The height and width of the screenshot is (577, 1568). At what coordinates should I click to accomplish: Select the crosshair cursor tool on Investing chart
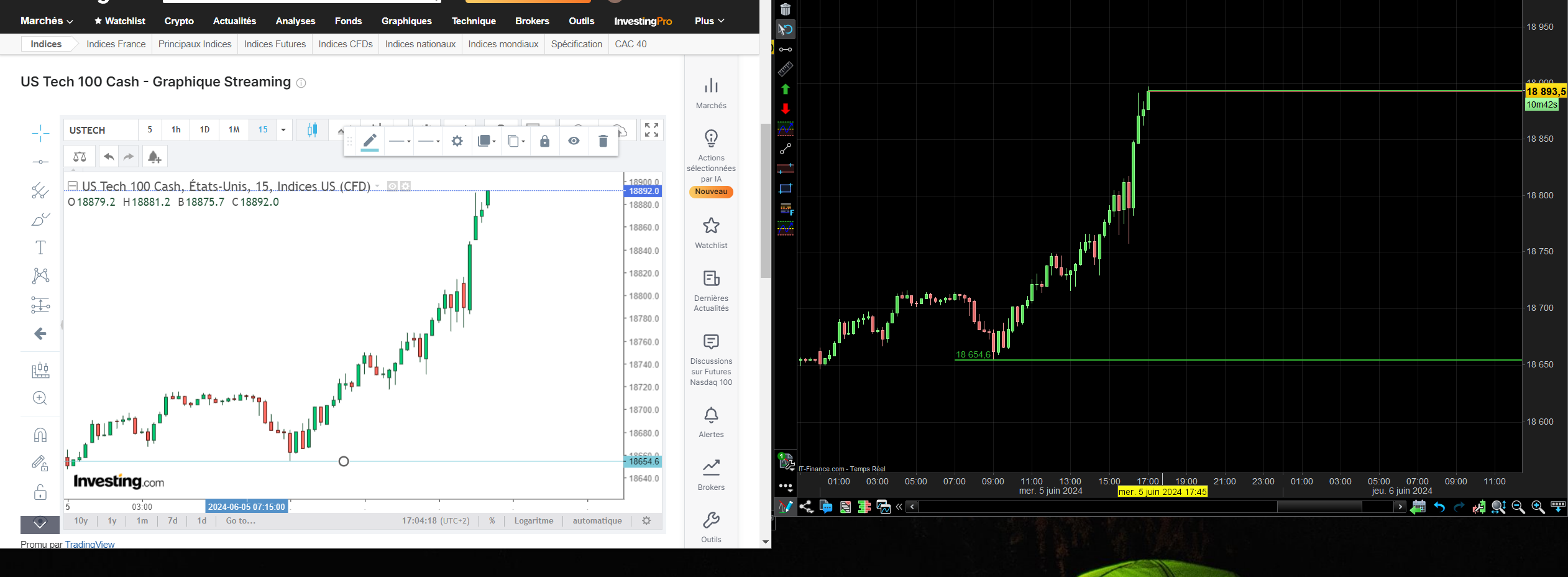pyautogui.click(x=40, y=132)
